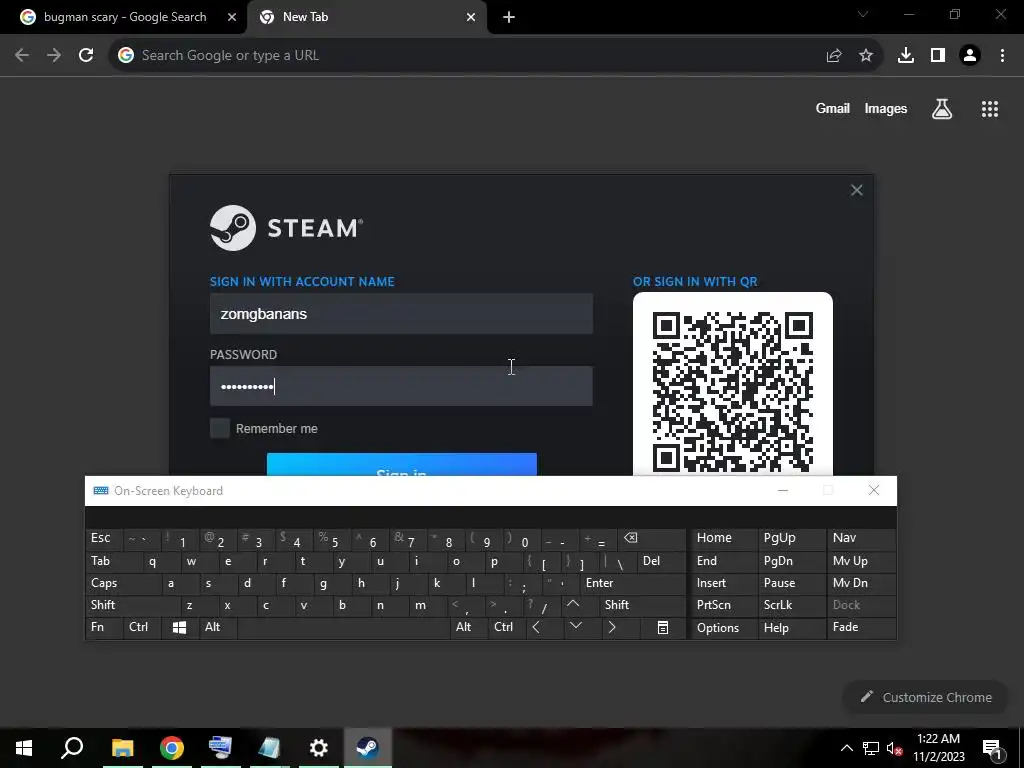Open the Chrome profile avatar

tap(970, 56)
